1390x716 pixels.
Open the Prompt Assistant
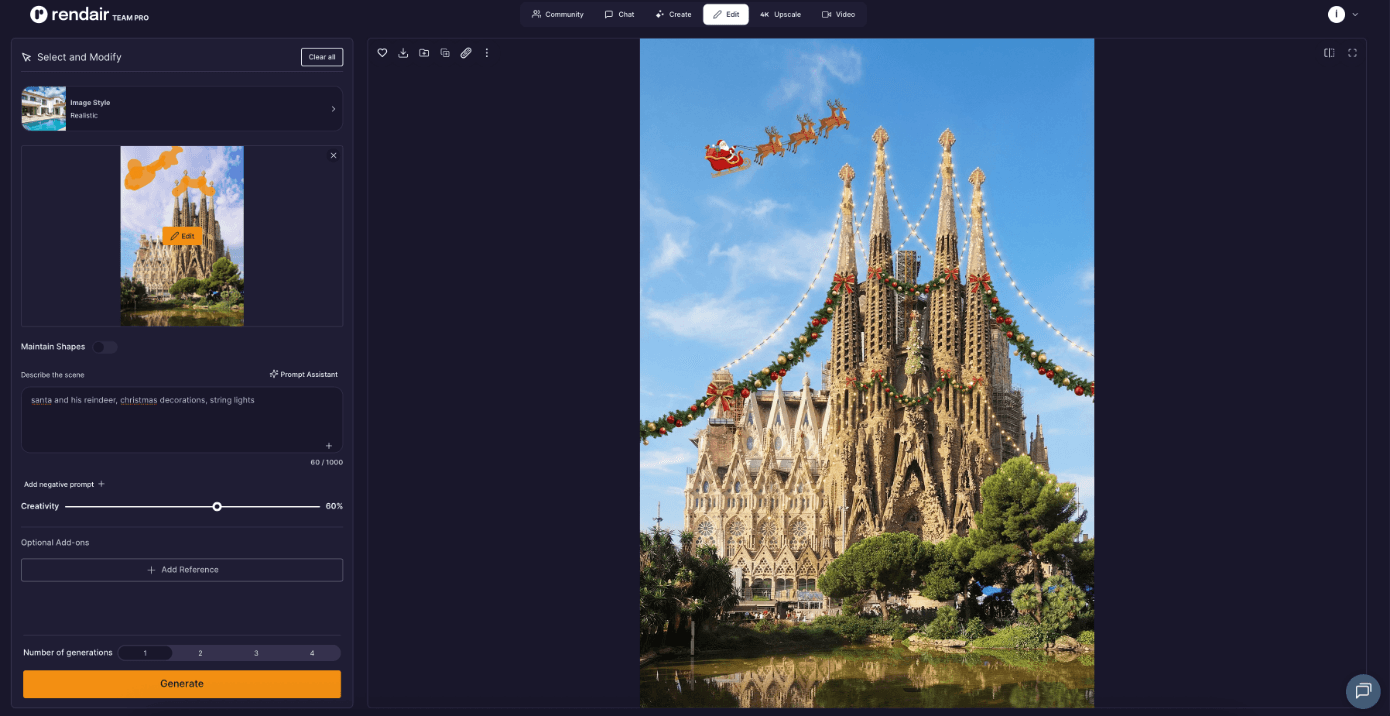pyautogui.click(x=304, y=374)
